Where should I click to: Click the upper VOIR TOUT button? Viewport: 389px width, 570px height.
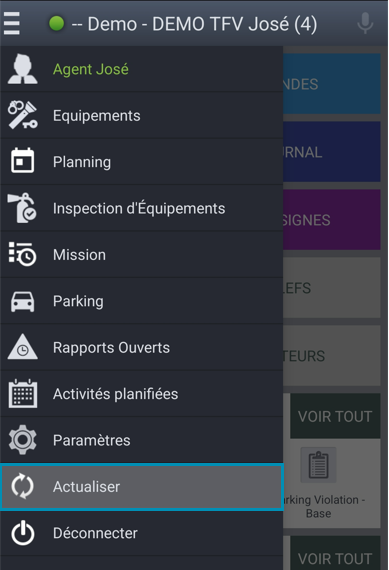click(x=335, y=416)
